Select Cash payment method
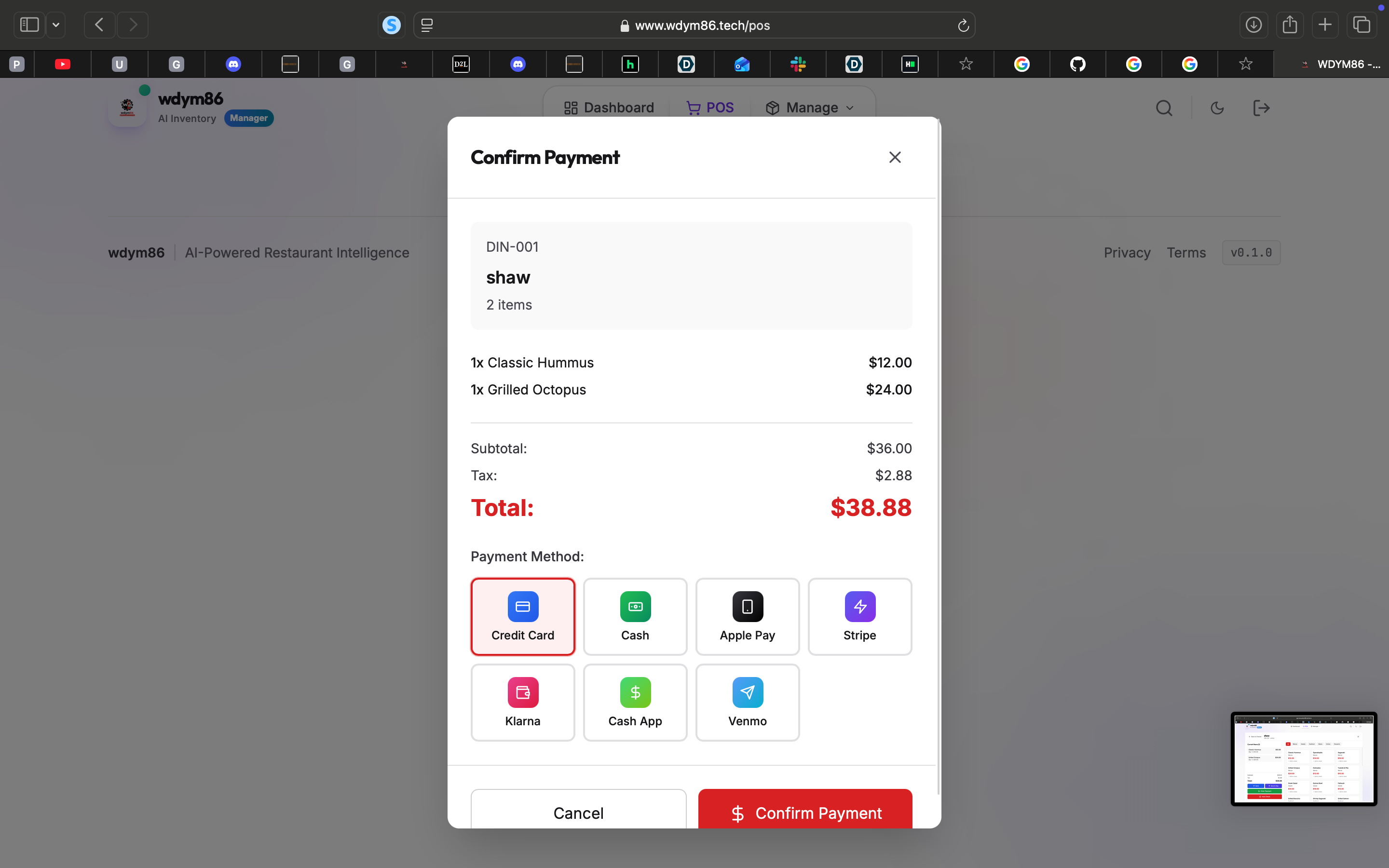 click(635, 616)
